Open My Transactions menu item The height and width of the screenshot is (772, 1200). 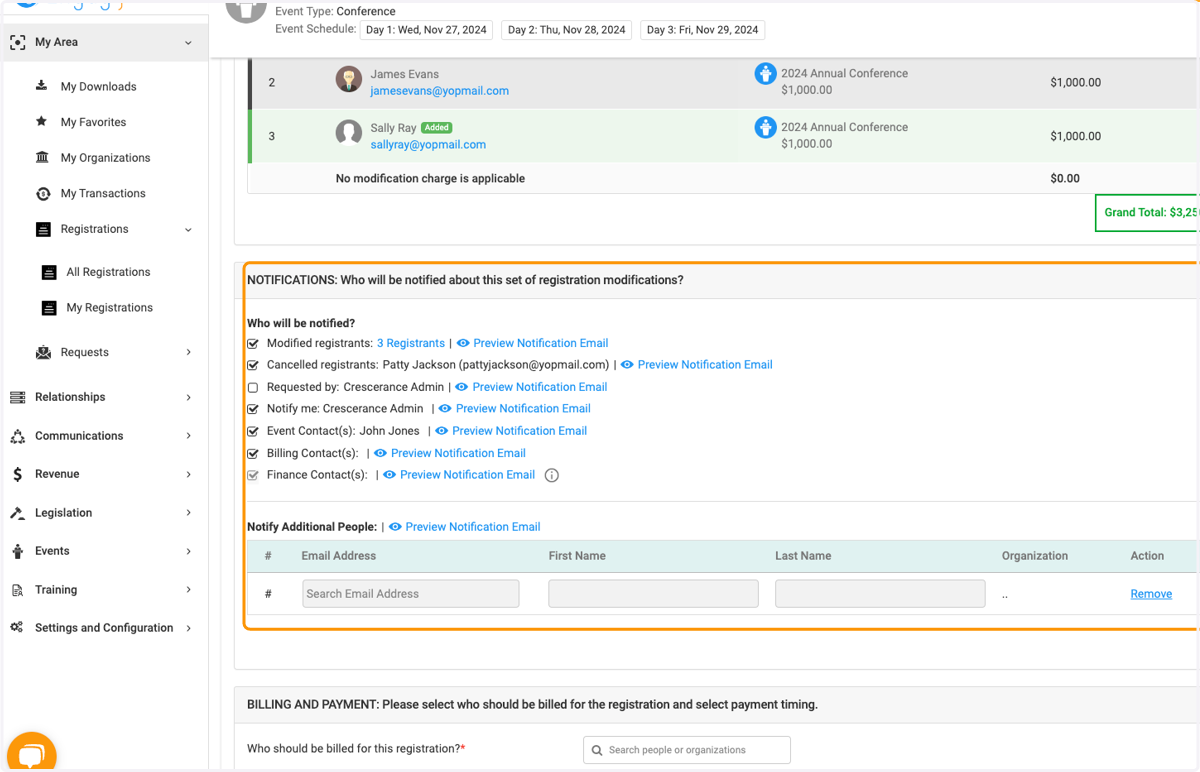click(x=103, y=193)
